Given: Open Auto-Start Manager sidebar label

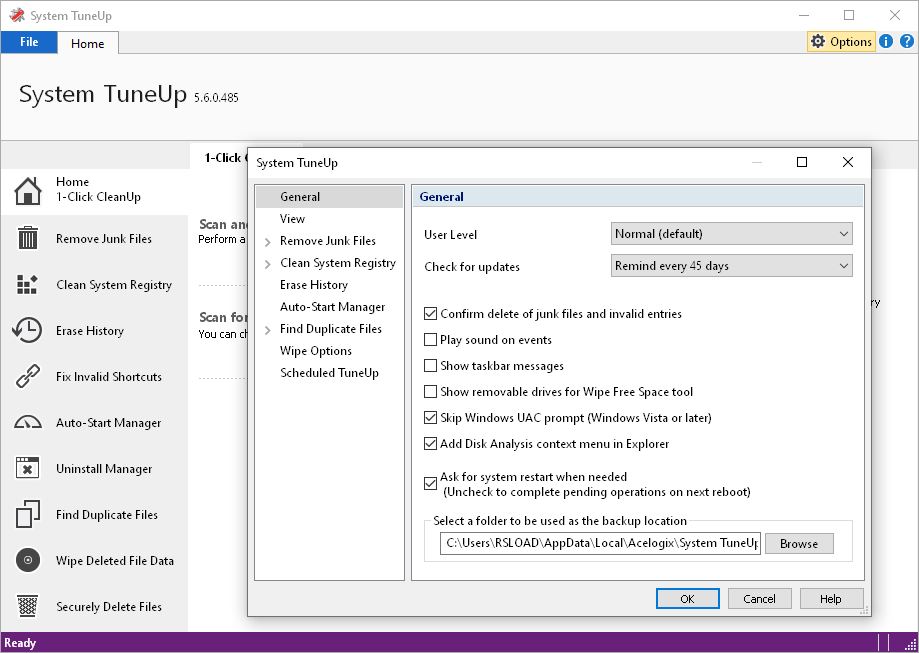Looking at the screenshot, I should (108, 423).
